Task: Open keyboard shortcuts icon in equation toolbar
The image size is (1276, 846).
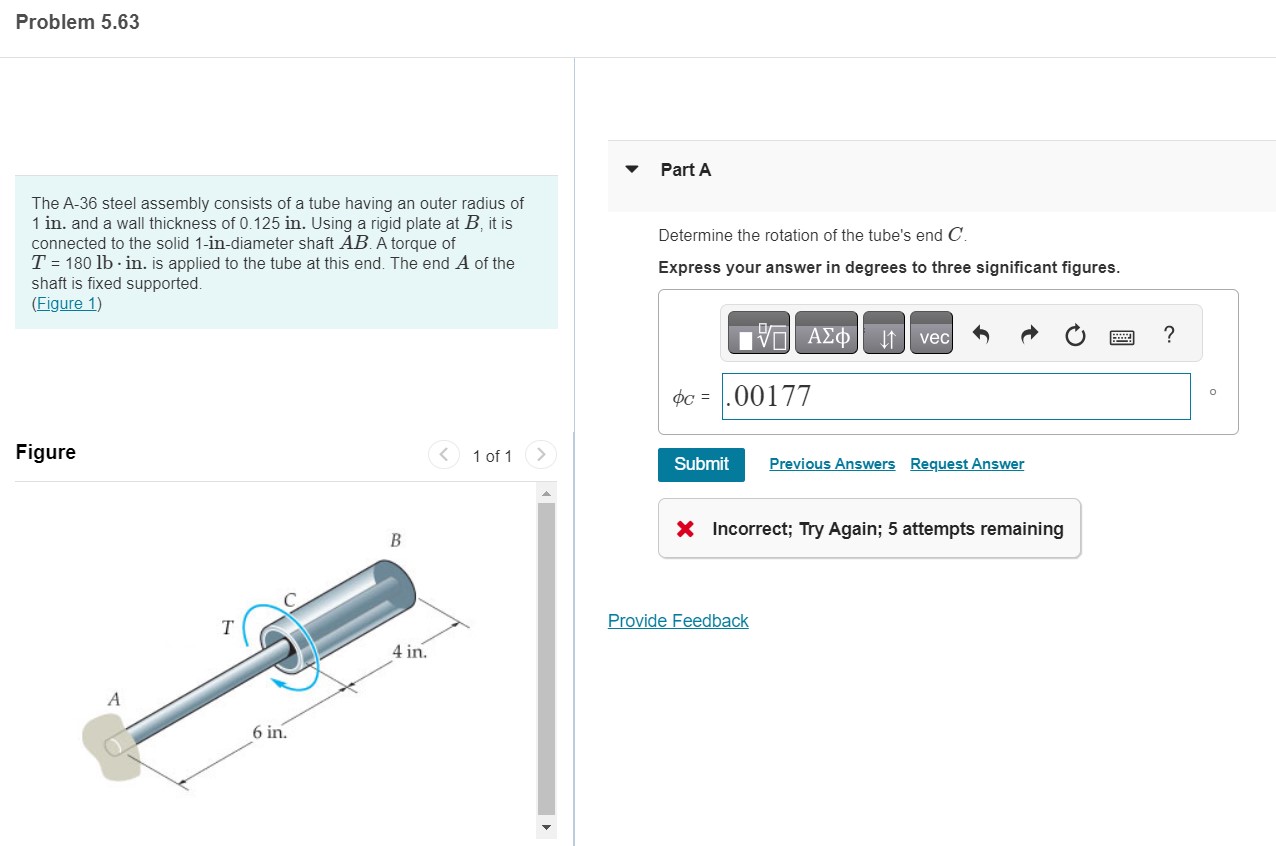Action: (x=1121, y=337)
